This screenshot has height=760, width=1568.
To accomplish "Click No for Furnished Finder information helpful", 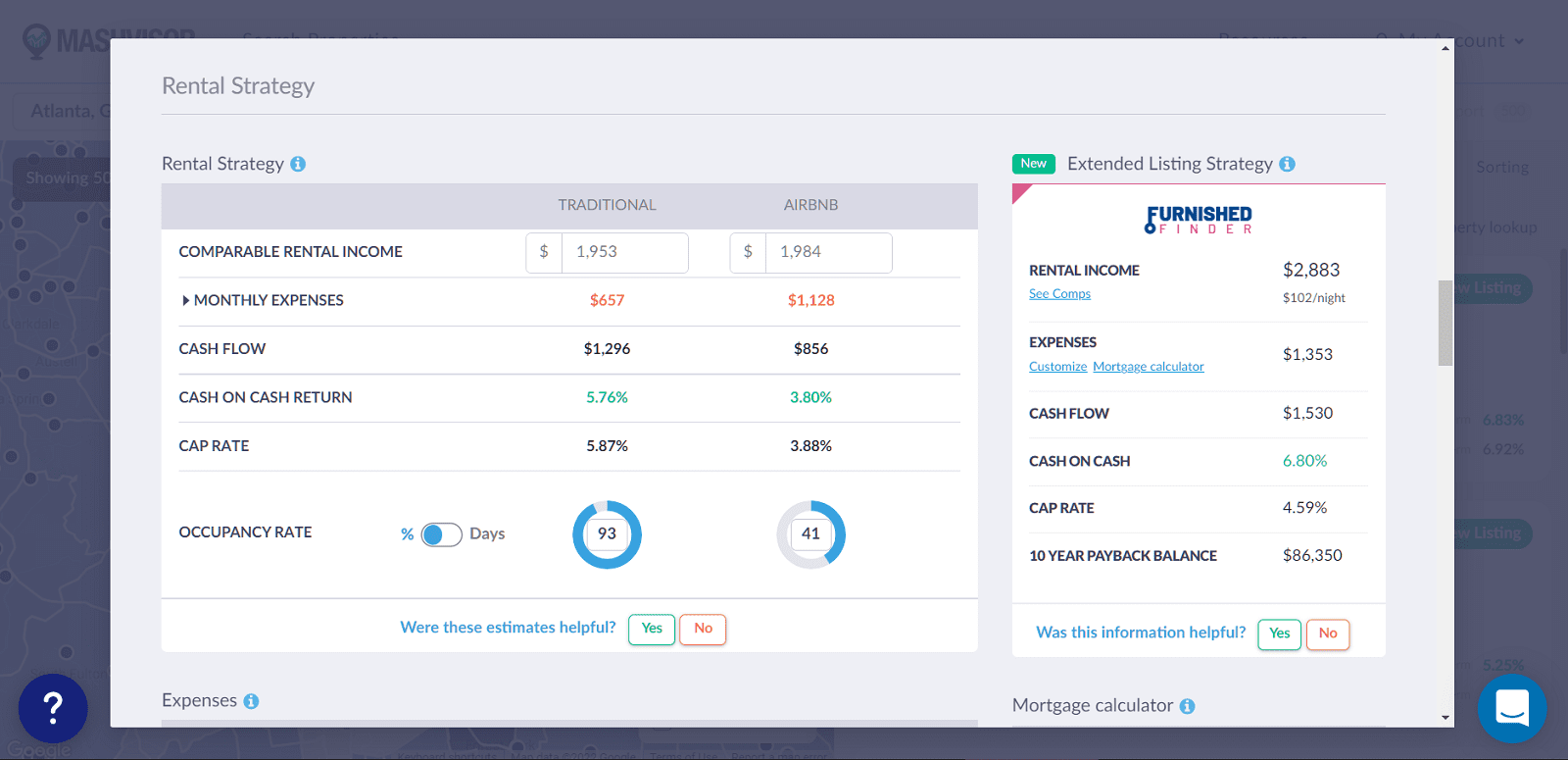I will [x=1328, y=633].
